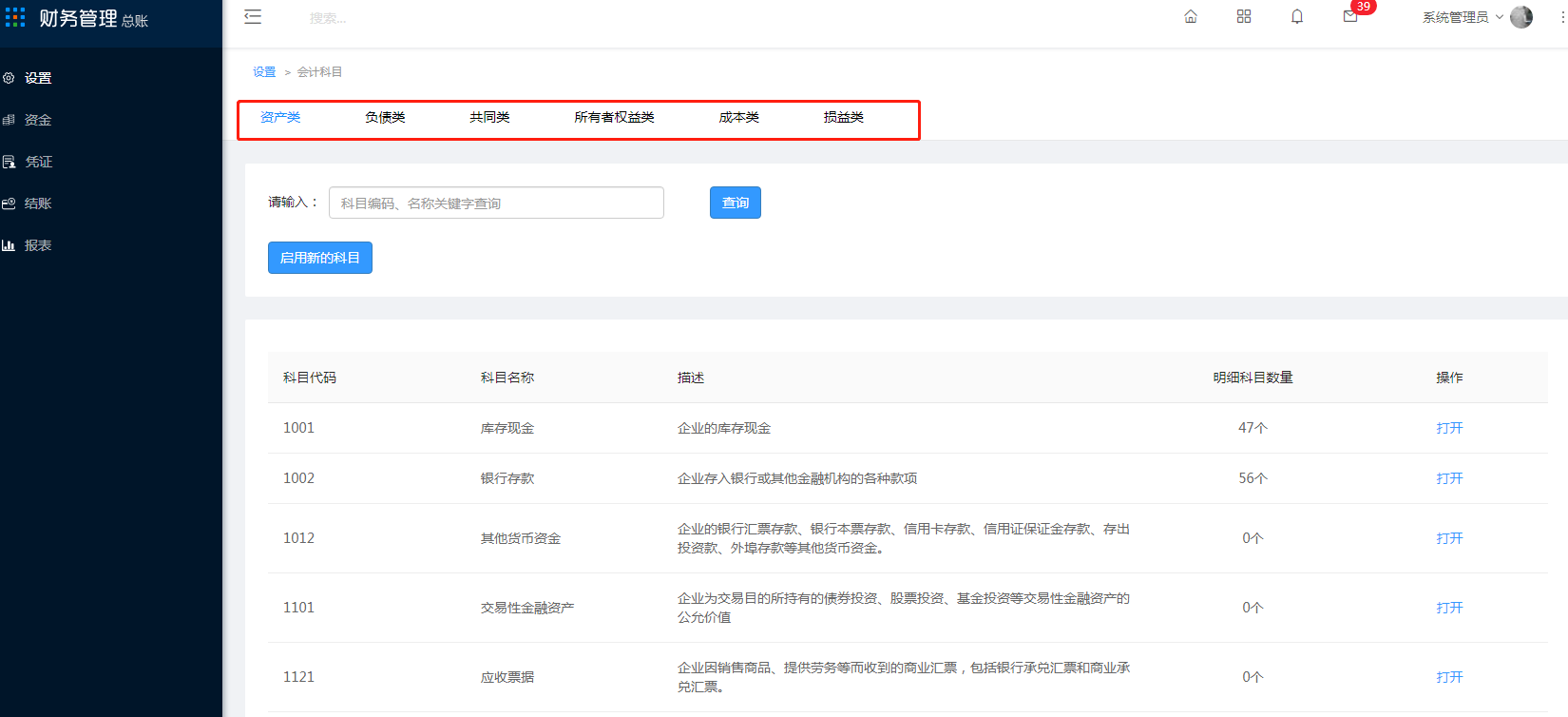Click the 操作 column header
The height and width of the screenshot is (717, 1568).
1449,378
